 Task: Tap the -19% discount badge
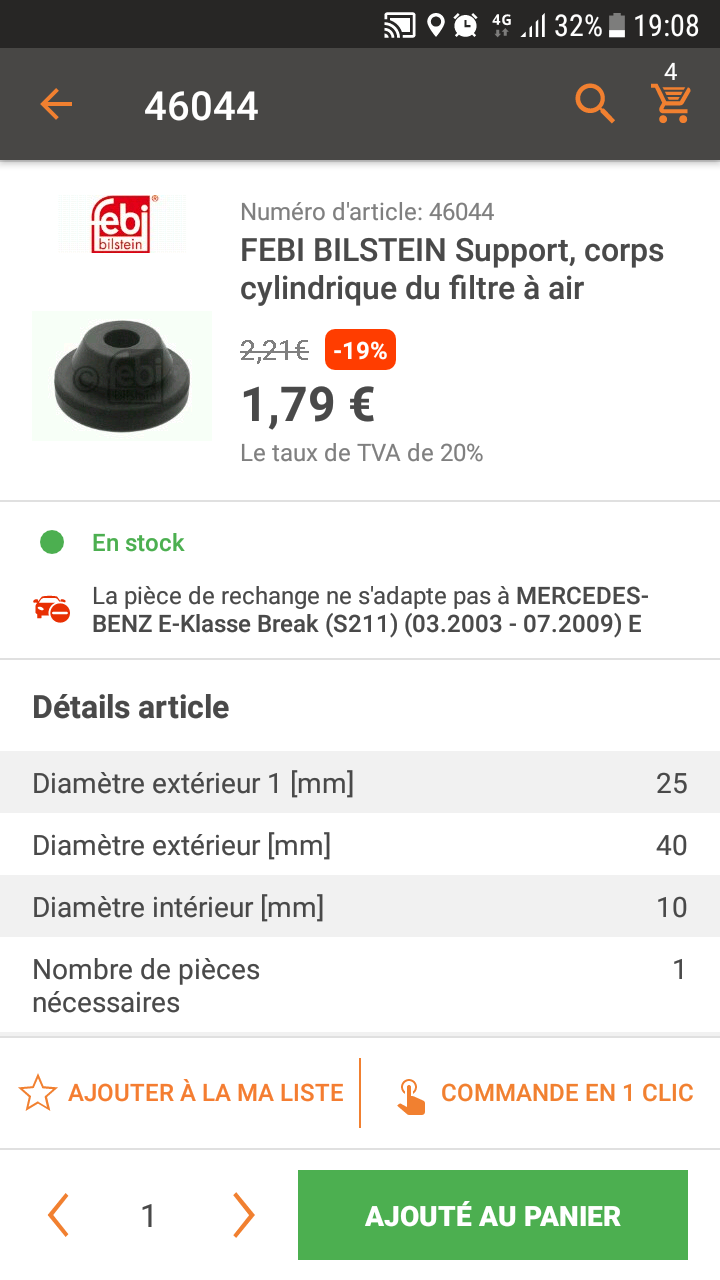point(360,350)
